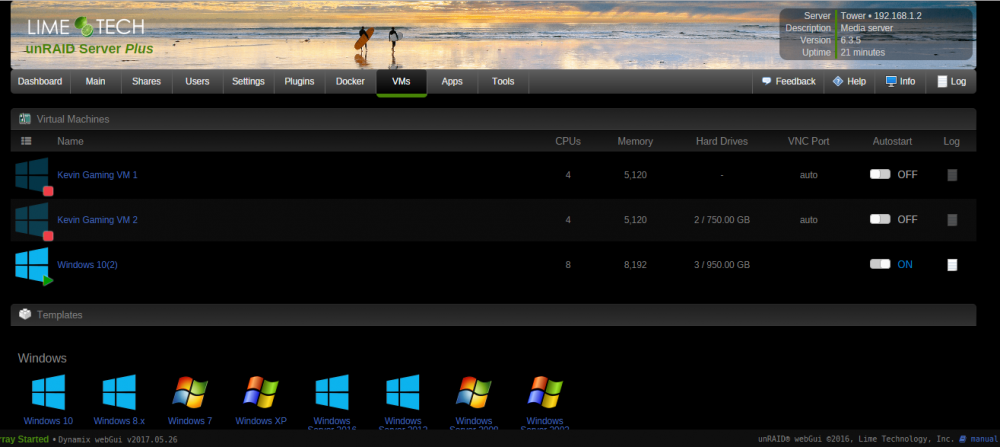Toggle autostart for Kevin Gaming VM 1
The height and width of the screenshot is (447, 1000).
click(880, 174)
